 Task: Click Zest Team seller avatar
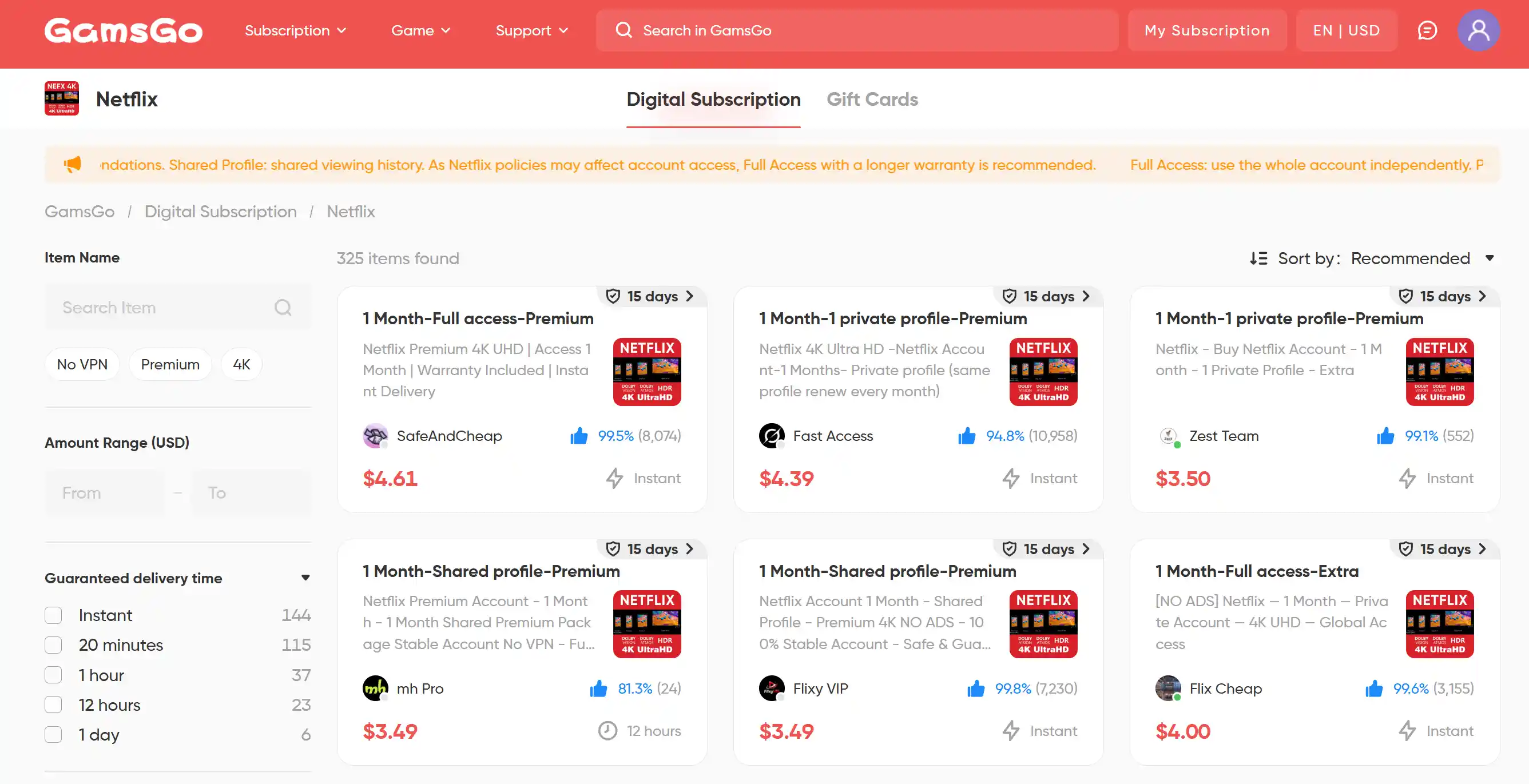pos(1168,436)
